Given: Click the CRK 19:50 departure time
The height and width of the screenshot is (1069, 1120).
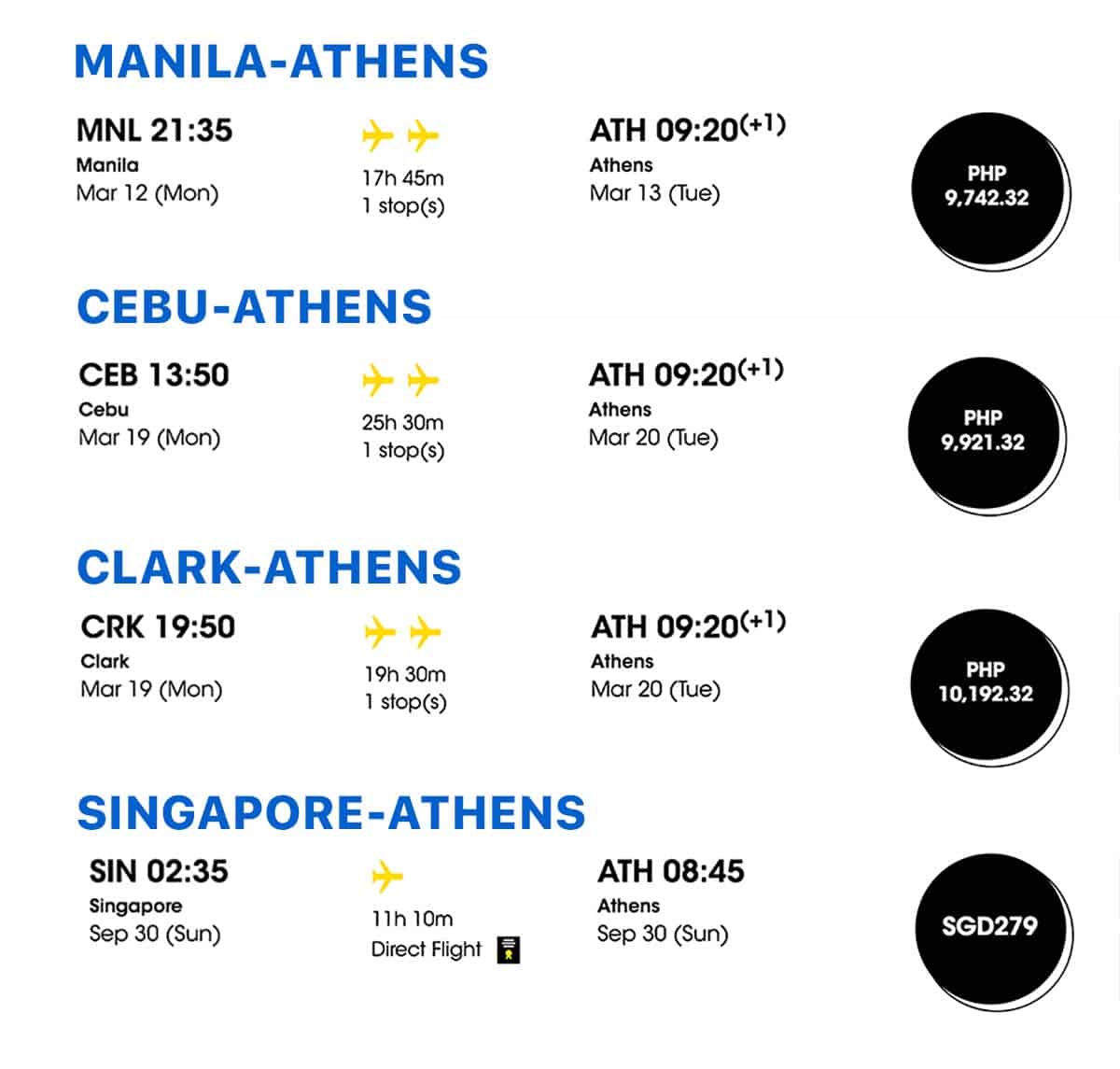Looking at the screenshot, I should 158,626.
